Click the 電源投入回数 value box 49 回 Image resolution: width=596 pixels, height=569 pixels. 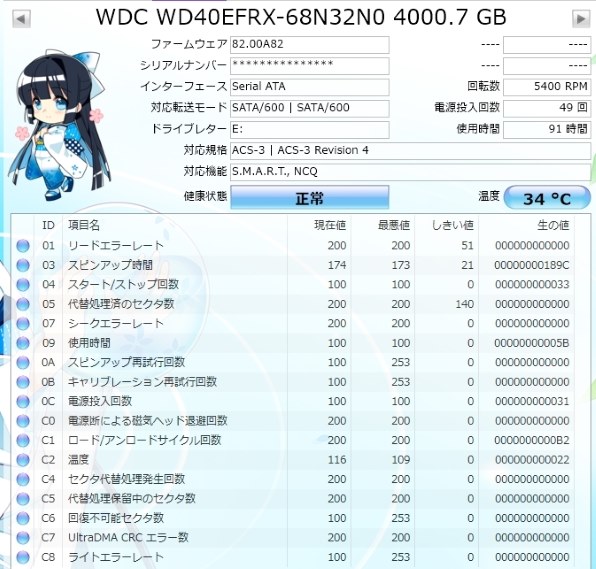547,108
